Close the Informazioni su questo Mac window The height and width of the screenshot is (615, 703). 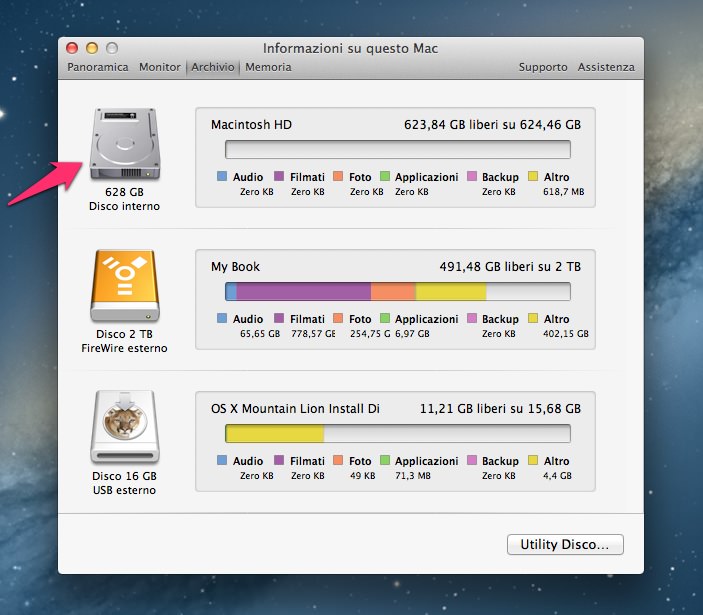(72, 48)
